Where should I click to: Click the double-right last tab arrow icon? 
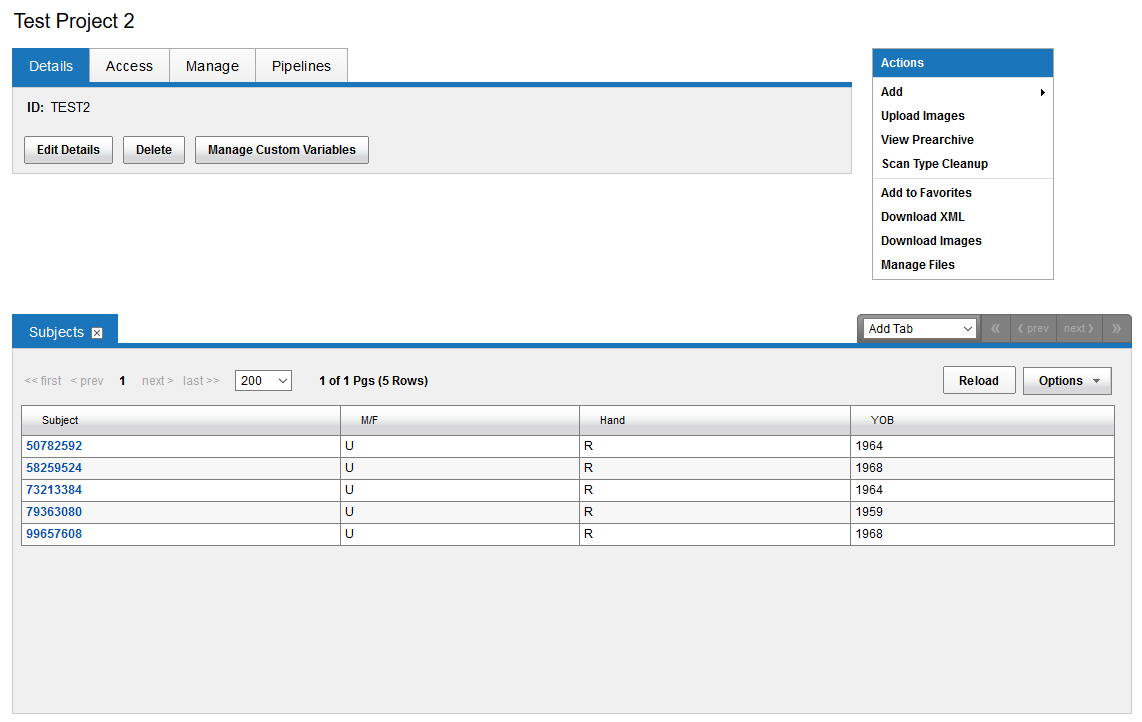[1116, 329]
